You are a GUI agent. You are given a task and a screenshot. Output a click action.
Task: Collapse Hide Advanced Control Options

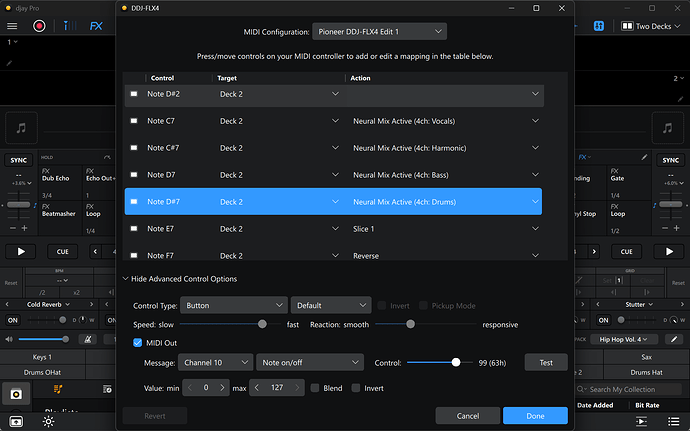click(180, 279)
